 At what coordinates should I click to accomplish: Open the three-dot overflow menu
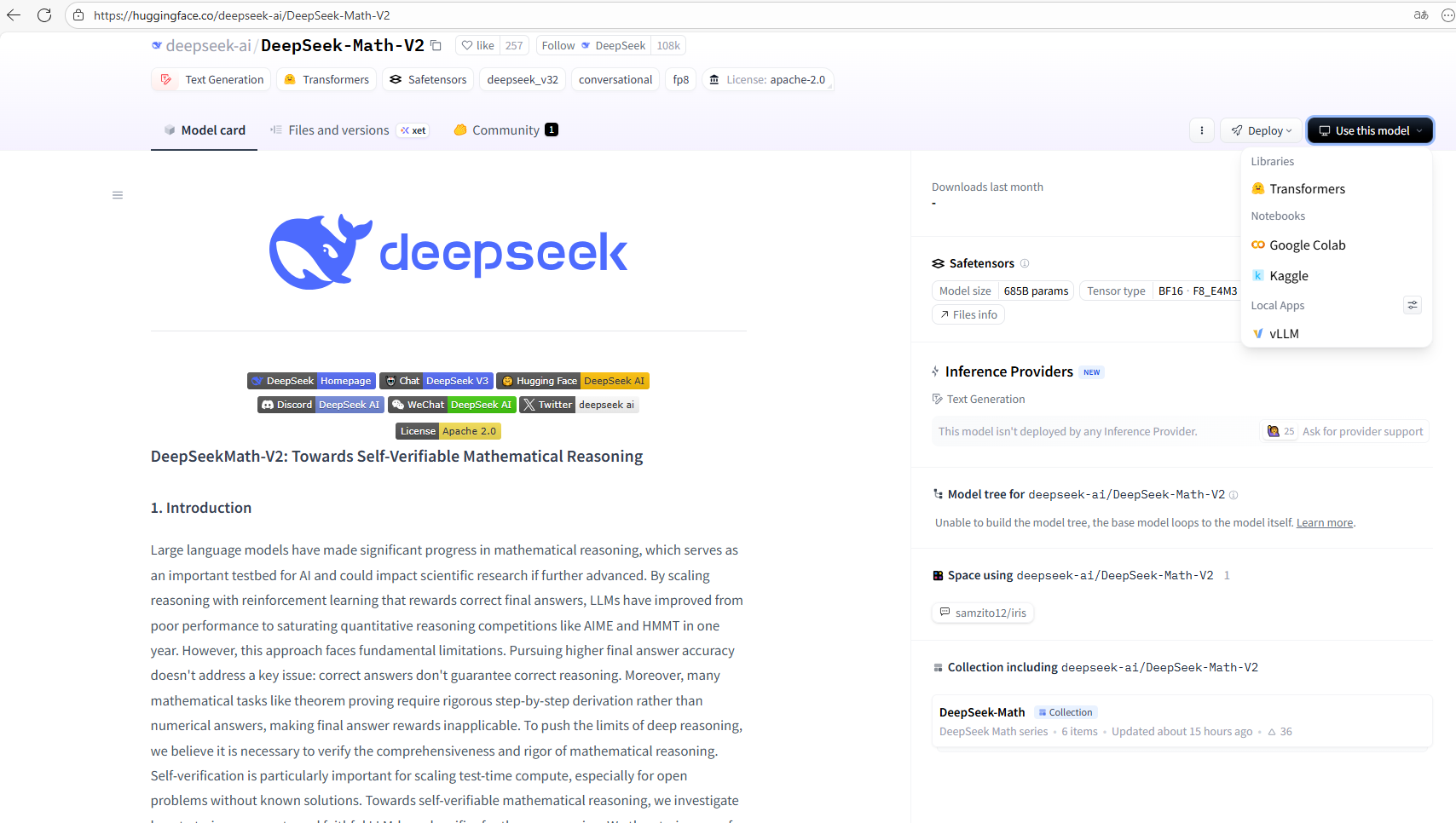[1201, 129]
